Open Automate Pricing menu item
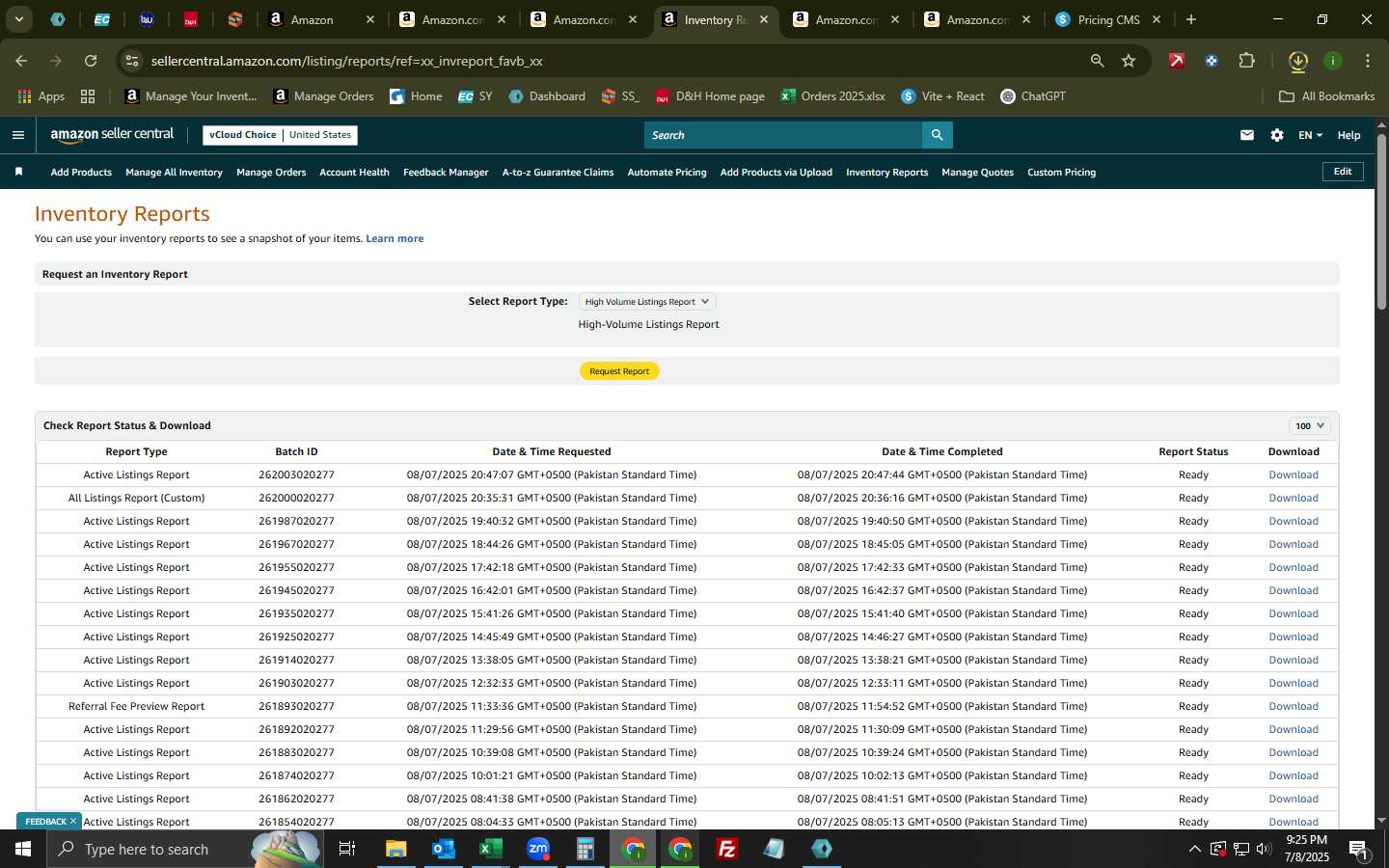This screenshot has height=868, width=1389. point(667,173)
